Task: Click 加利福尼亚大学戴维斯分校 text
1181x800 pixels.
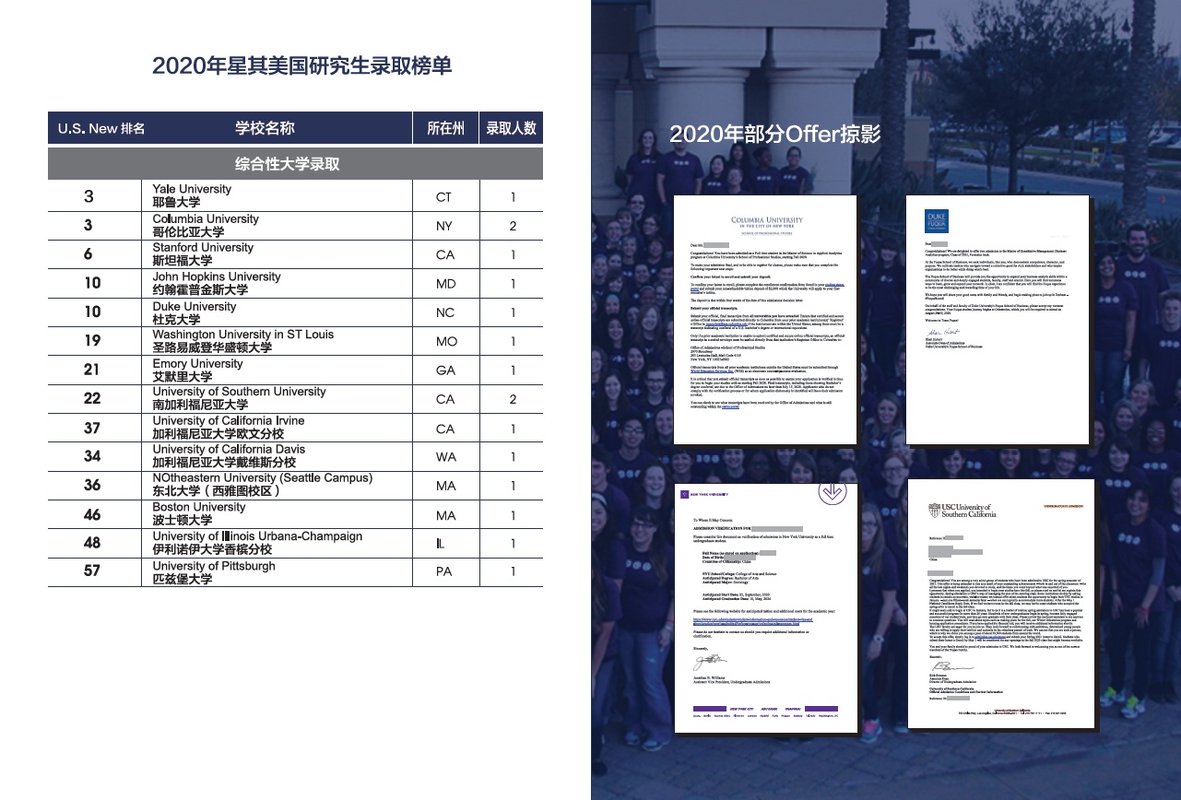Action: point(224,462)
